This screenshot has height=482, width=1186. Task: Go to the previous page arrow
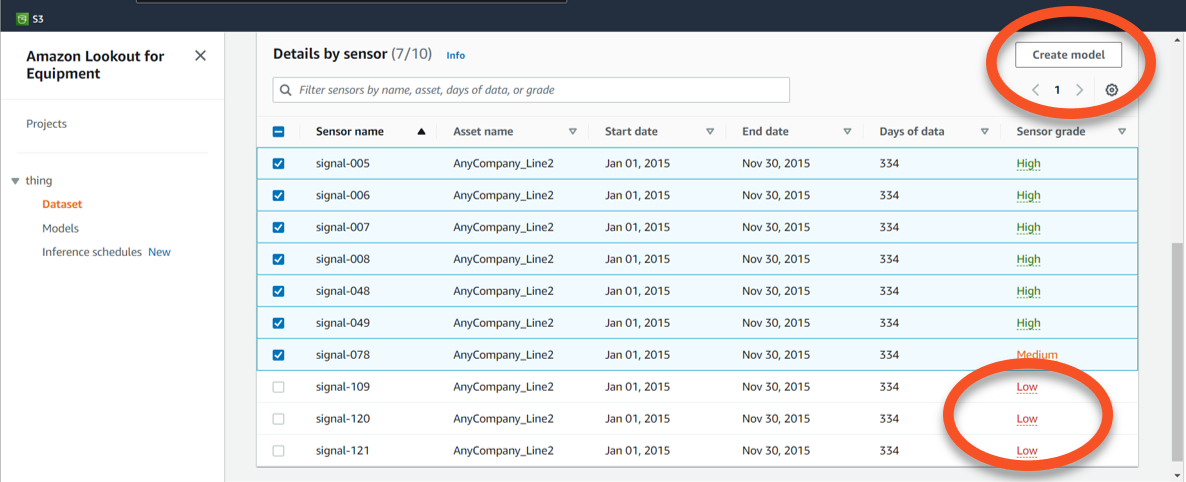point(1035,90)
